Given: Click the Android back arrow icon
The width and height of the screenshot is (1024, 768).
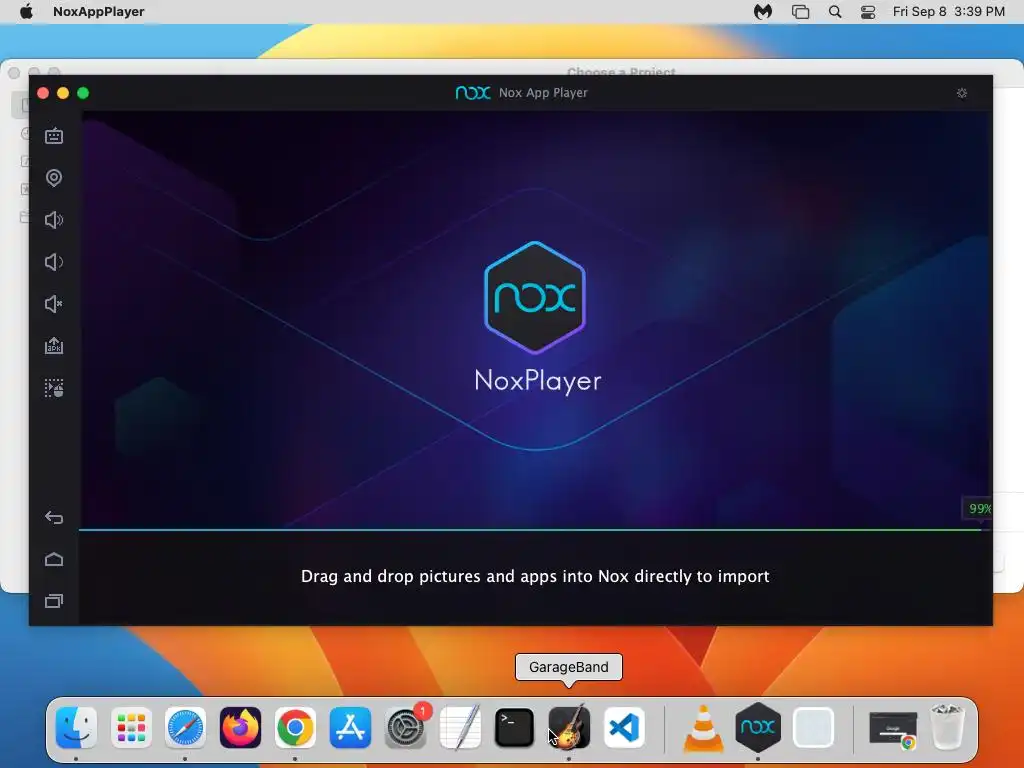Looking at the screenshot, I should [x=54, y=518].
